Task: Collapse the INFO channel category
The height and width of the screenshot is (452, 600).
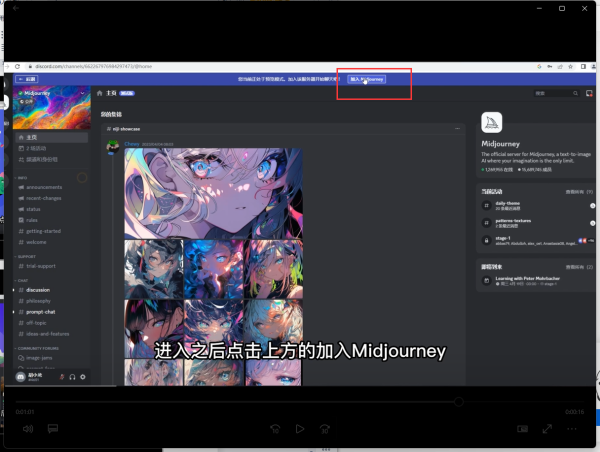Action: click(21, 178)
